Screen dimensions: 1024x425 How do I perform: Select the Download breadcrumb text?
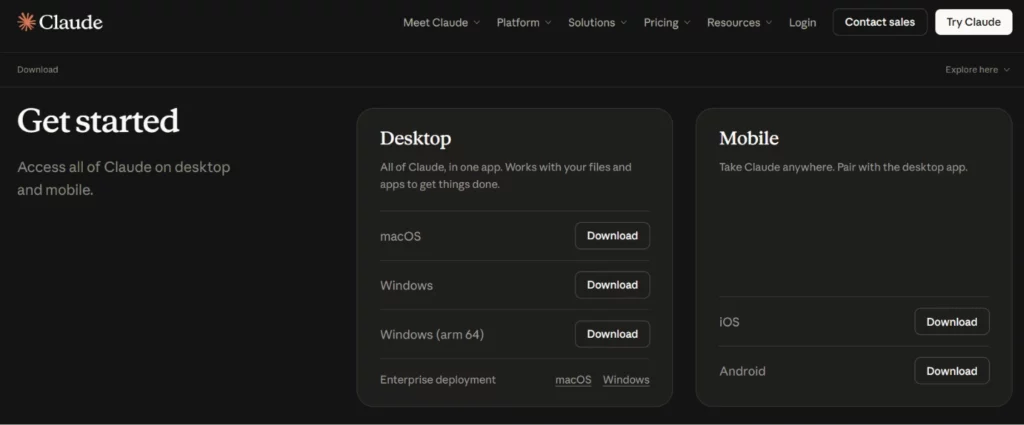(x=37, y=69)
